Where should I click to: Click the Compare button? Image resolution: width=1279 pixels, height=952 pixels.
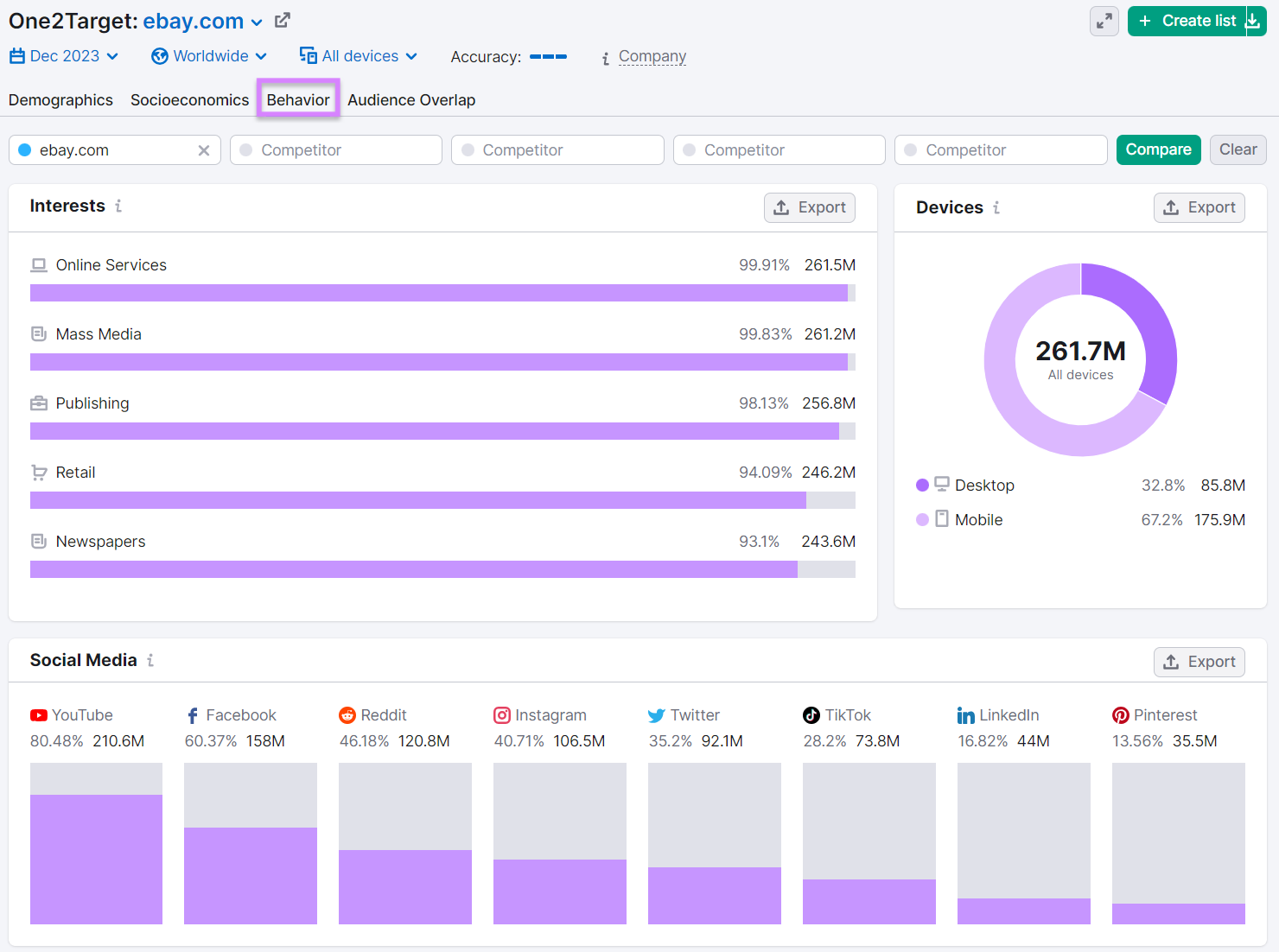(x=1158, y=149)
